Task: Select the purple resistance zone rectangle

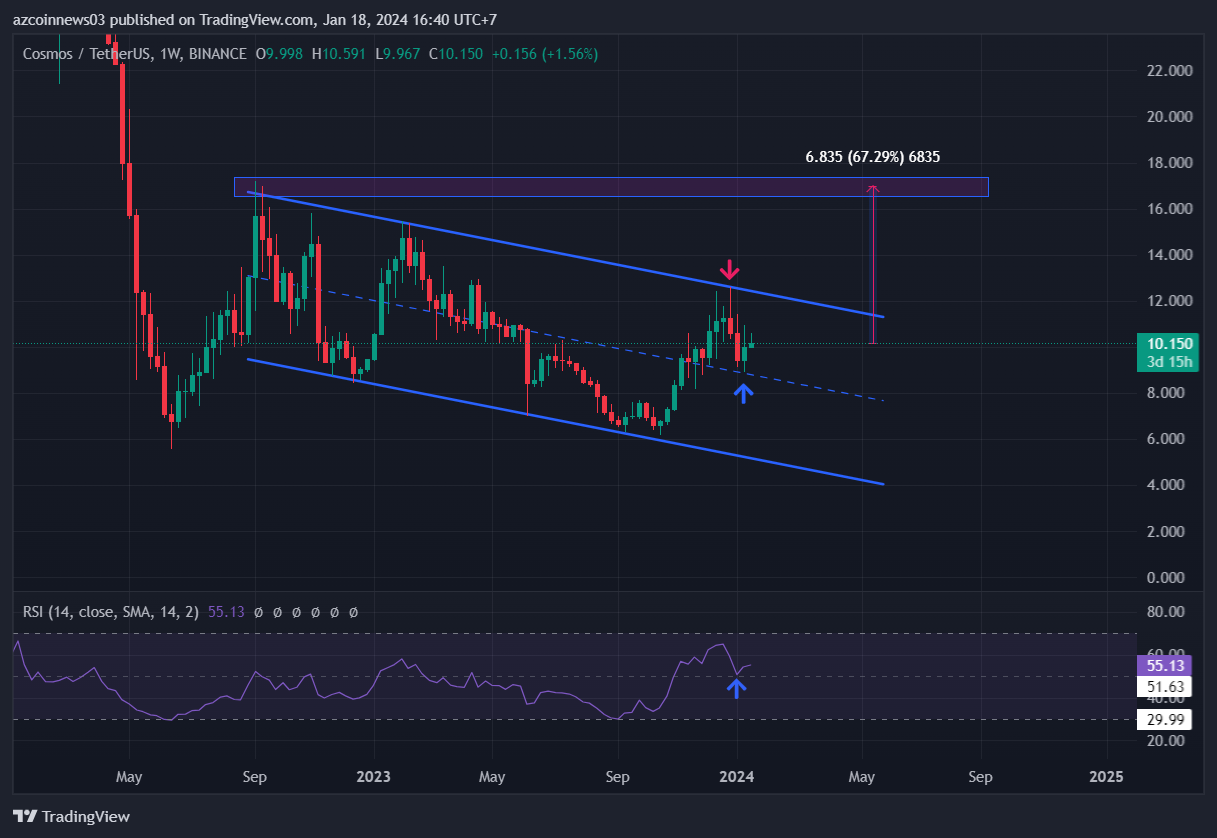Action: pyautogui.click(x=611, y=186)
